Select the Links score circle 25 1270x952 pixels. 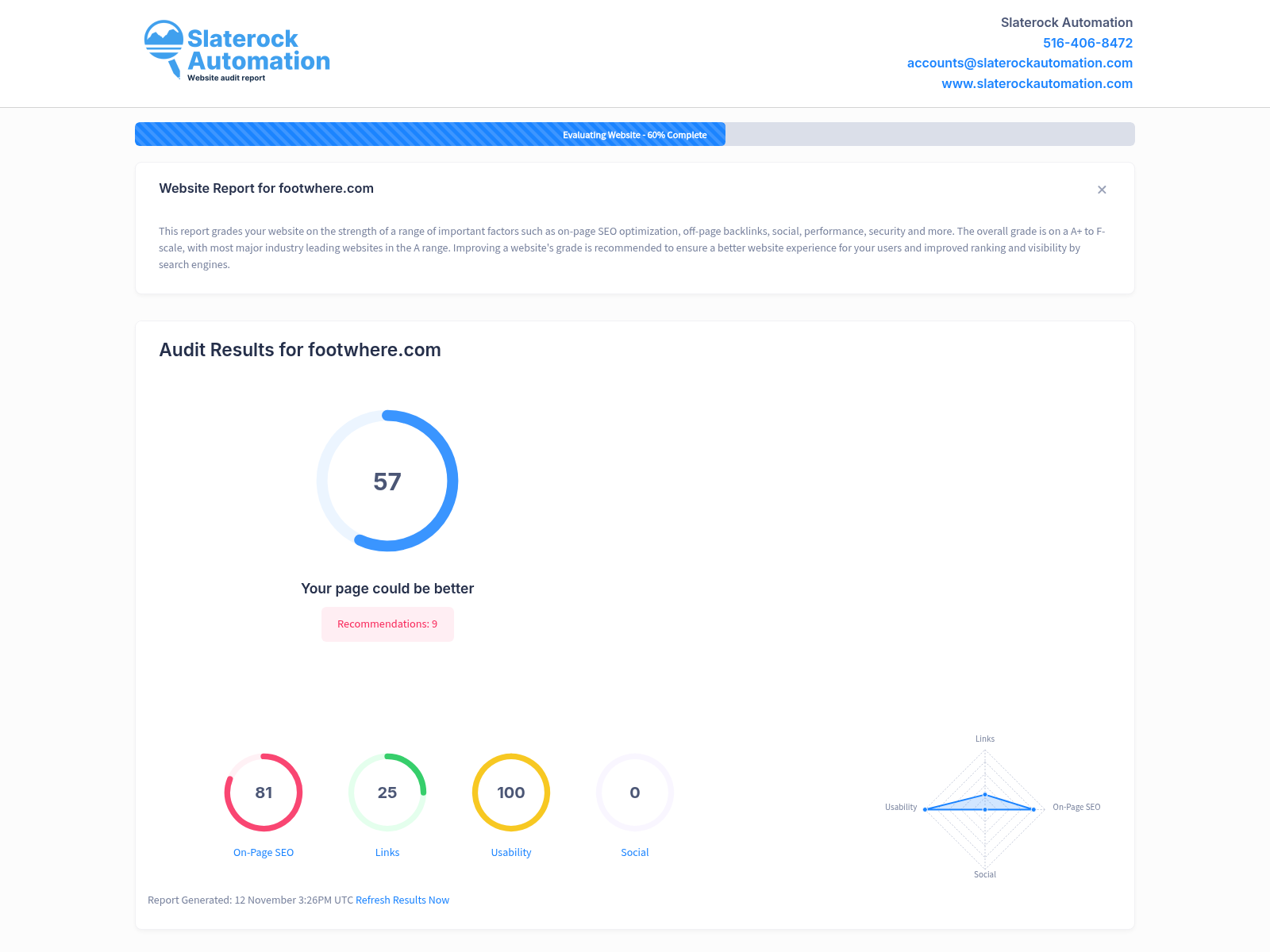(x=387, y=793)
